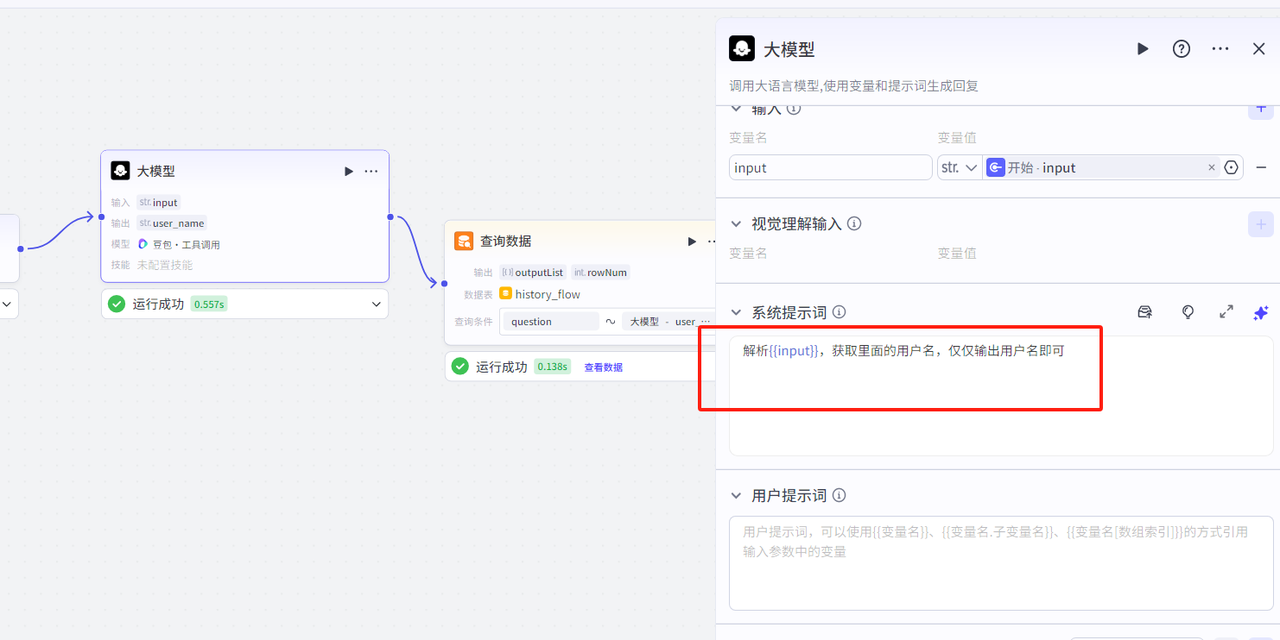This screenshot has width=1280, height=640.
Task: Open more options in 大模型 panel header
Action: [x=1220, y=49]
